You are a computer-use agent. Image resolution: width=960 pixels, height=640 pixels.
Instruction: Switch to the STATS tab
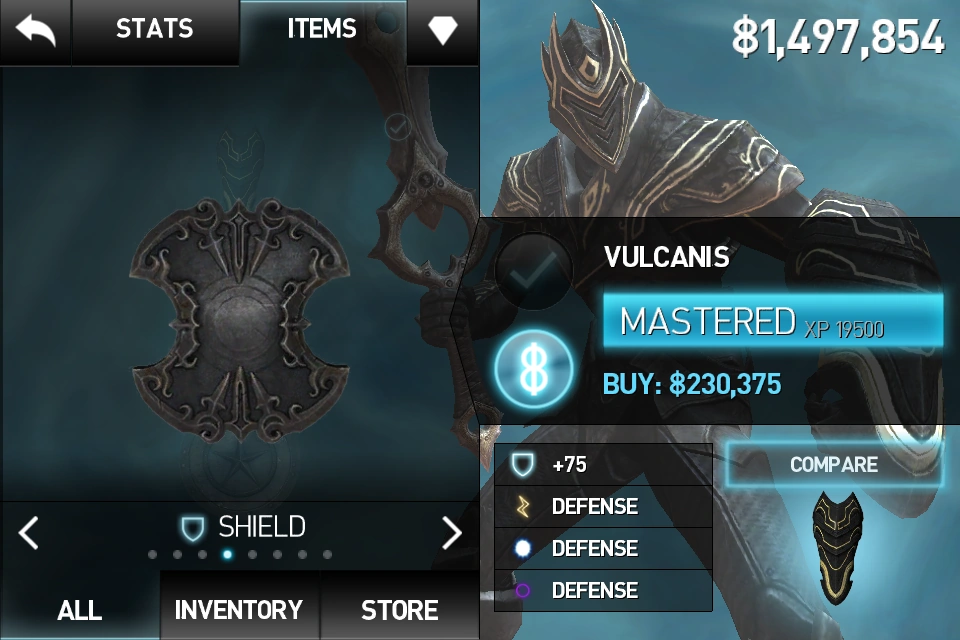click(x=155, y=29)
